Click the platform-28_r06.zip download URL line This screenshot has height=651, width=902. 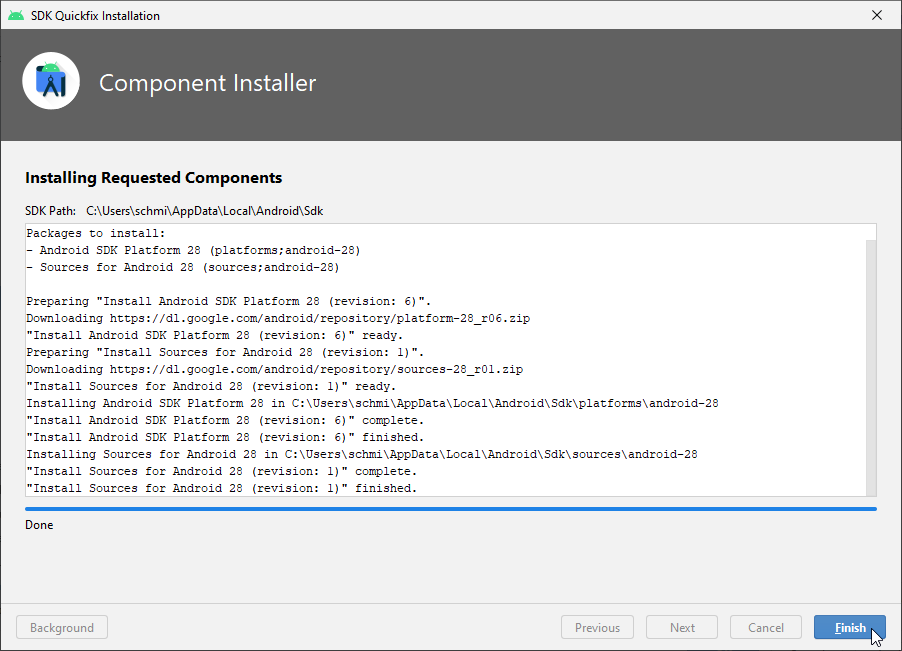278,319
